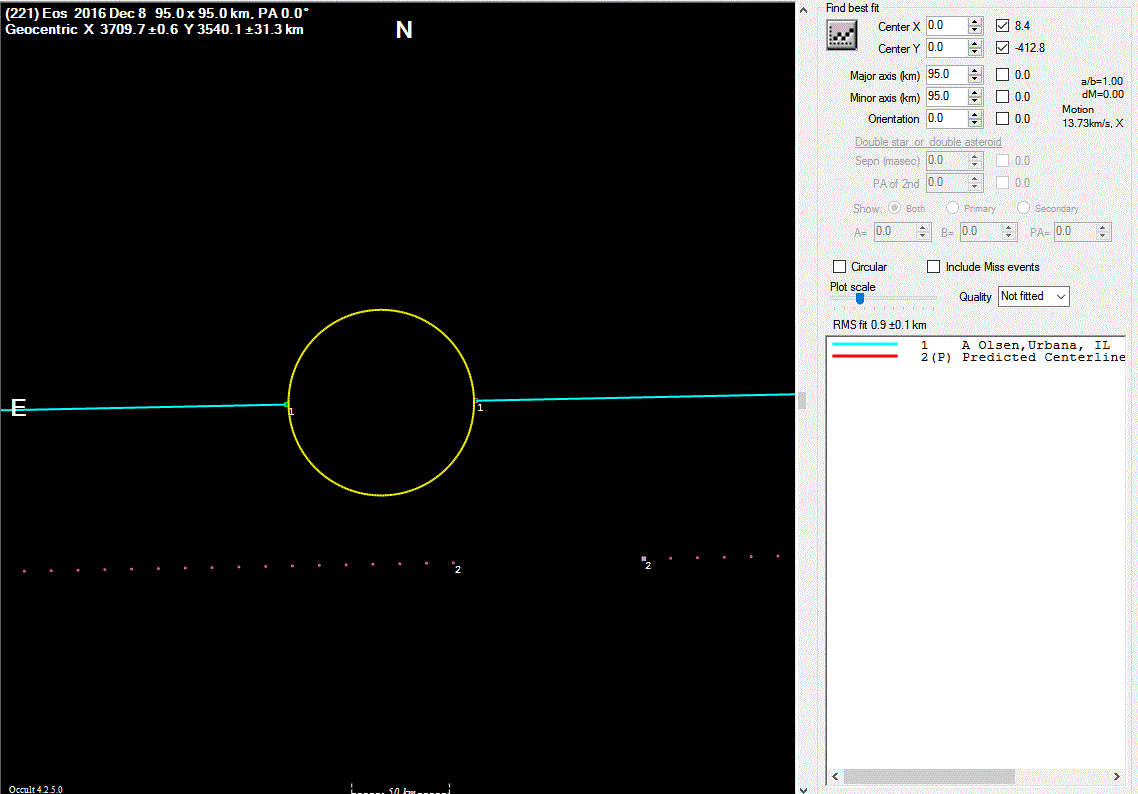This screenshot has height=794, width=1138.
Task: Enable Include Miss events
Action: pyautogui.click(x=933, y=266)
